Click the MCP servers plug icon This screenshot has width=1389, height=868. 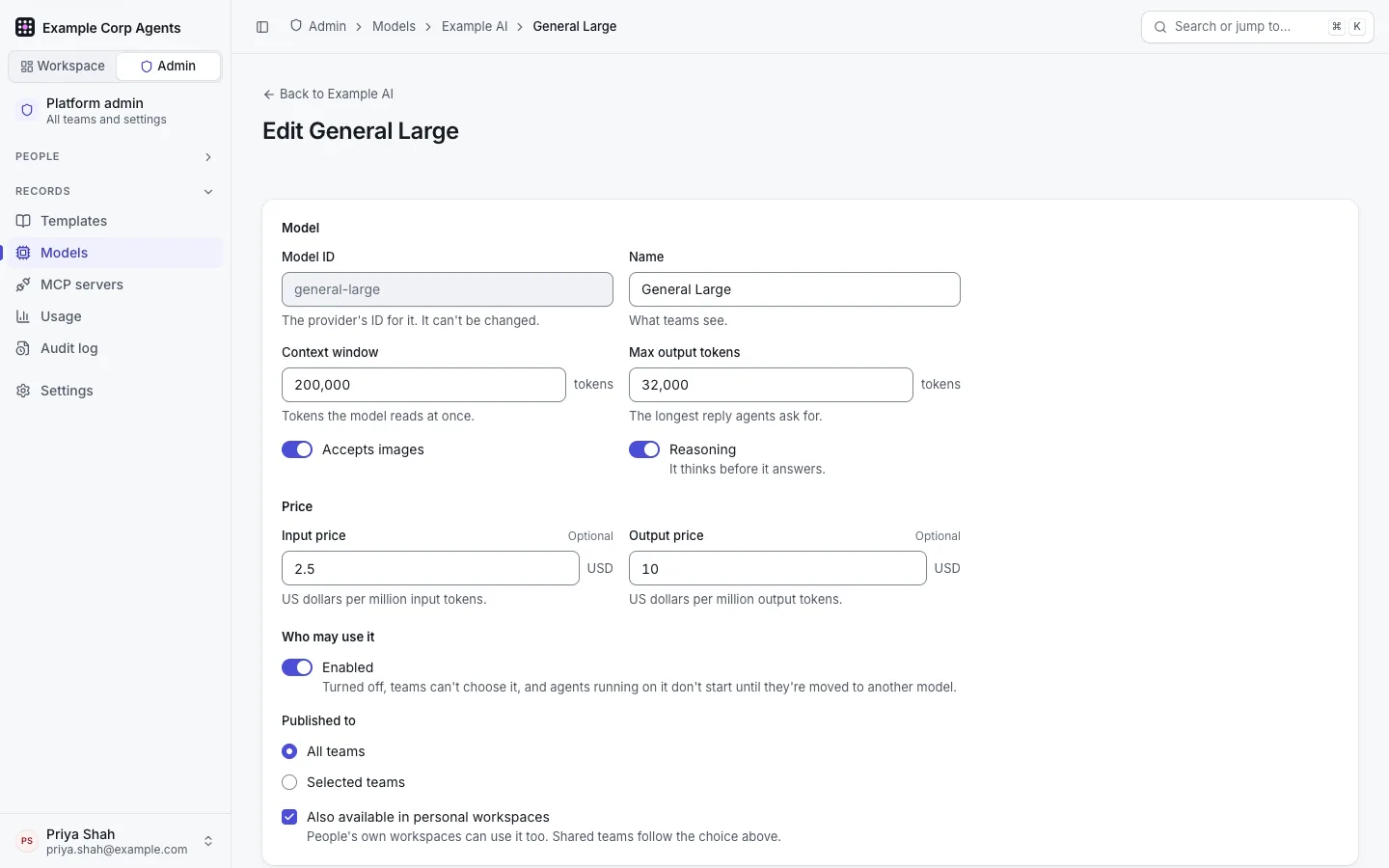pos(23,285)
